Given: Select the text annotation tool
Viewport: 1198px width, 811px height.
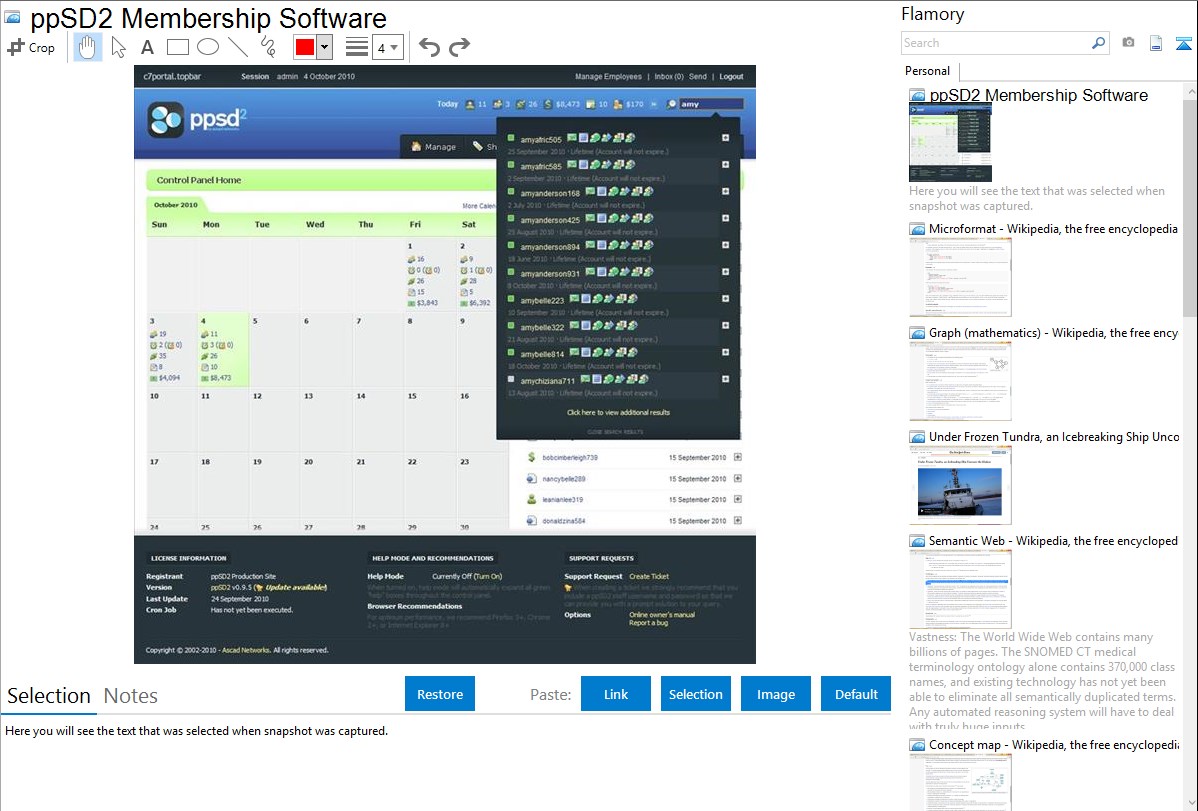Looking at the screenshot, I should click(x=147, y=47).
